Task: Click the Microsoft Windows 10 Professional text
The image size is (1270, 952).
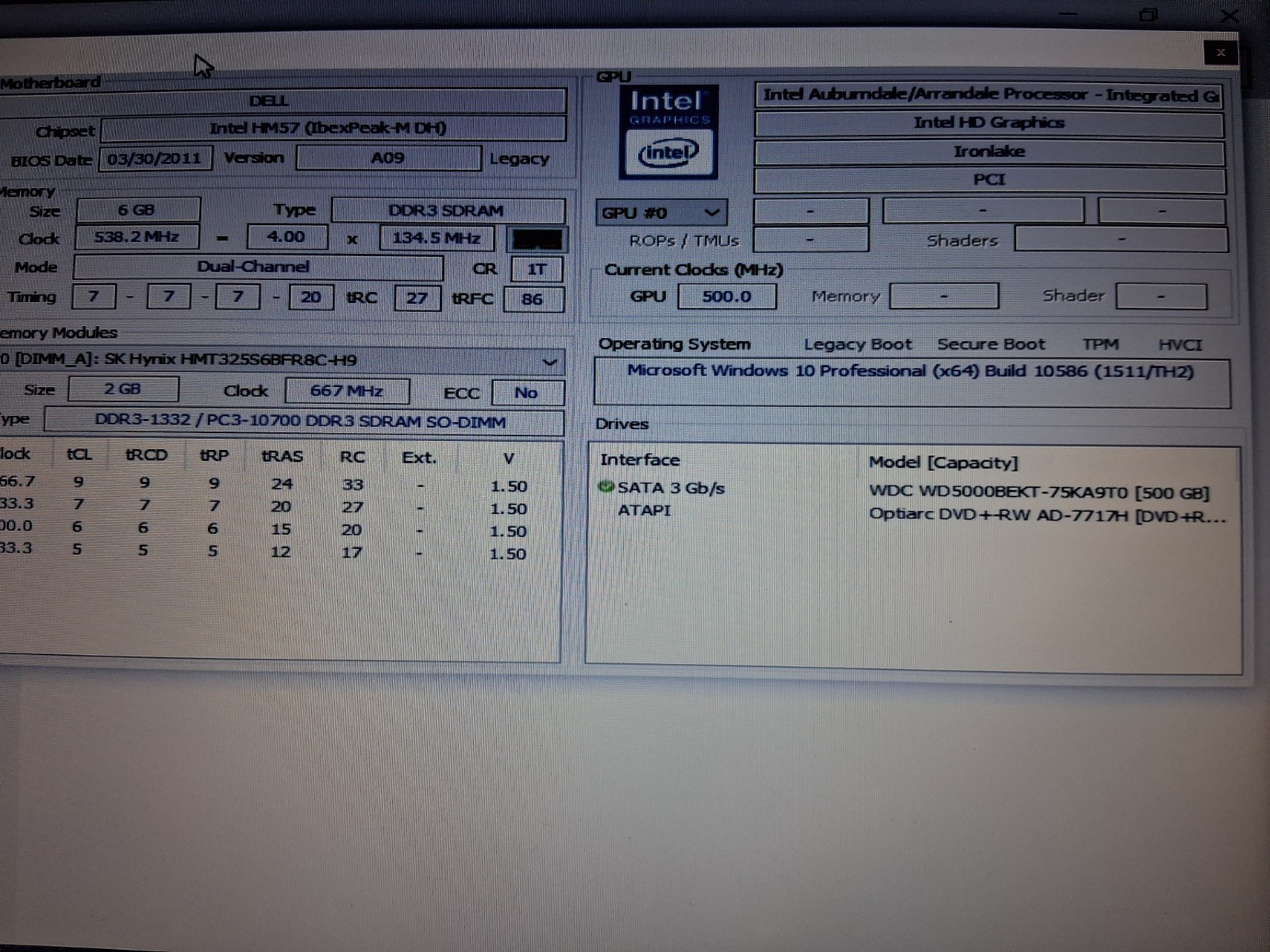Action: 910,371
